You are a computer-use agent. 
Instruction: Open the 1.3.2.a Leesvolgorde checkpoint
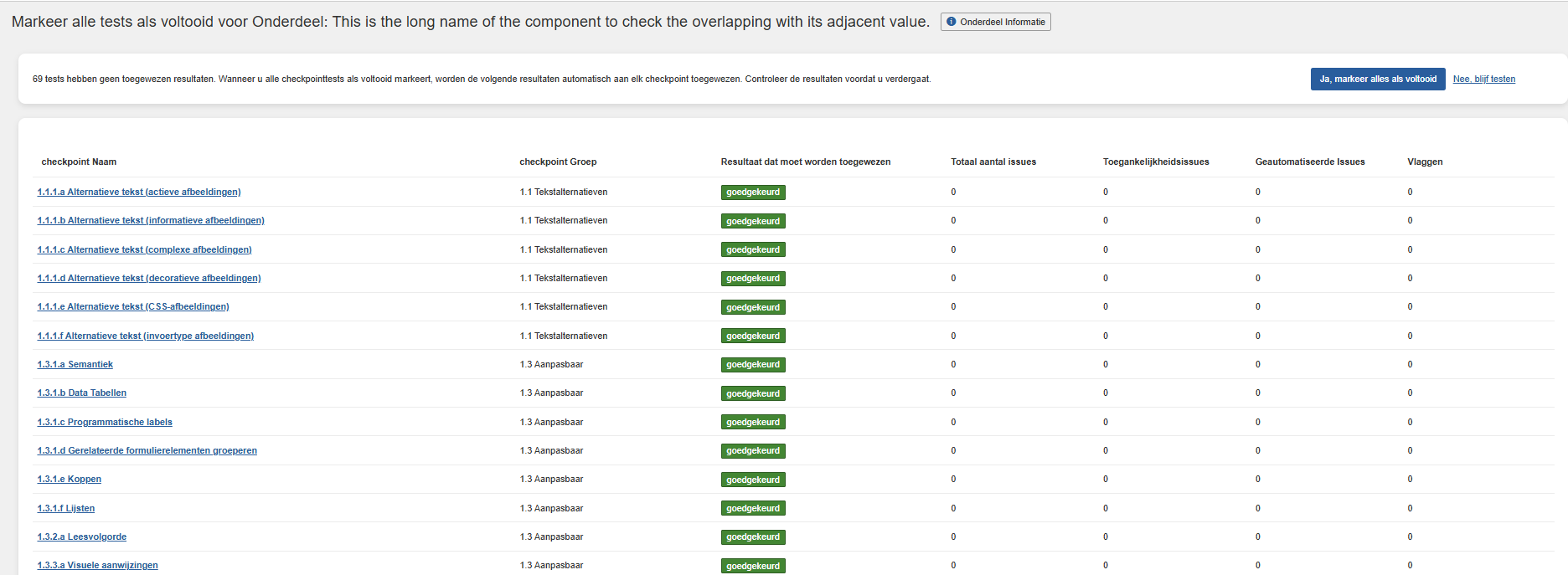(82, 537)
